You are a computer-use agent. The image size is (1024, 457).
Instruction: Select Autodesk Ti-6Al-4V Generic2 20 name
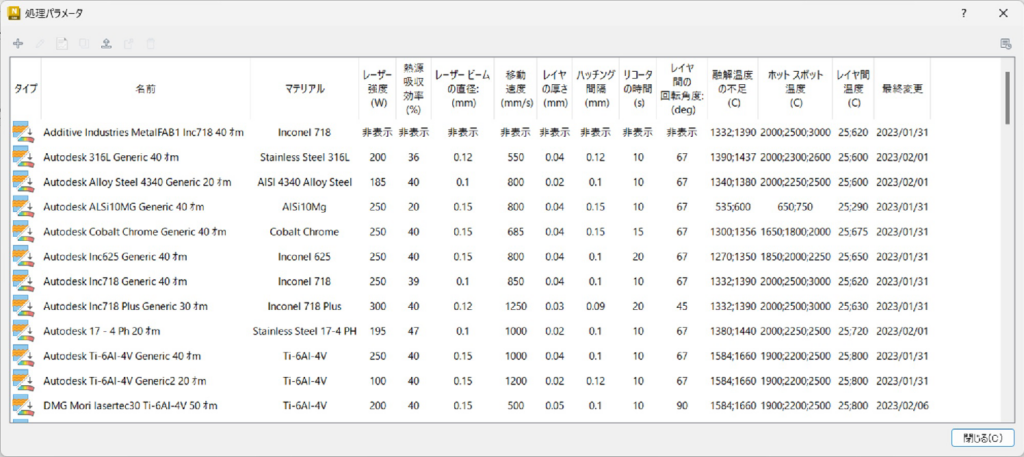(125, 381)
